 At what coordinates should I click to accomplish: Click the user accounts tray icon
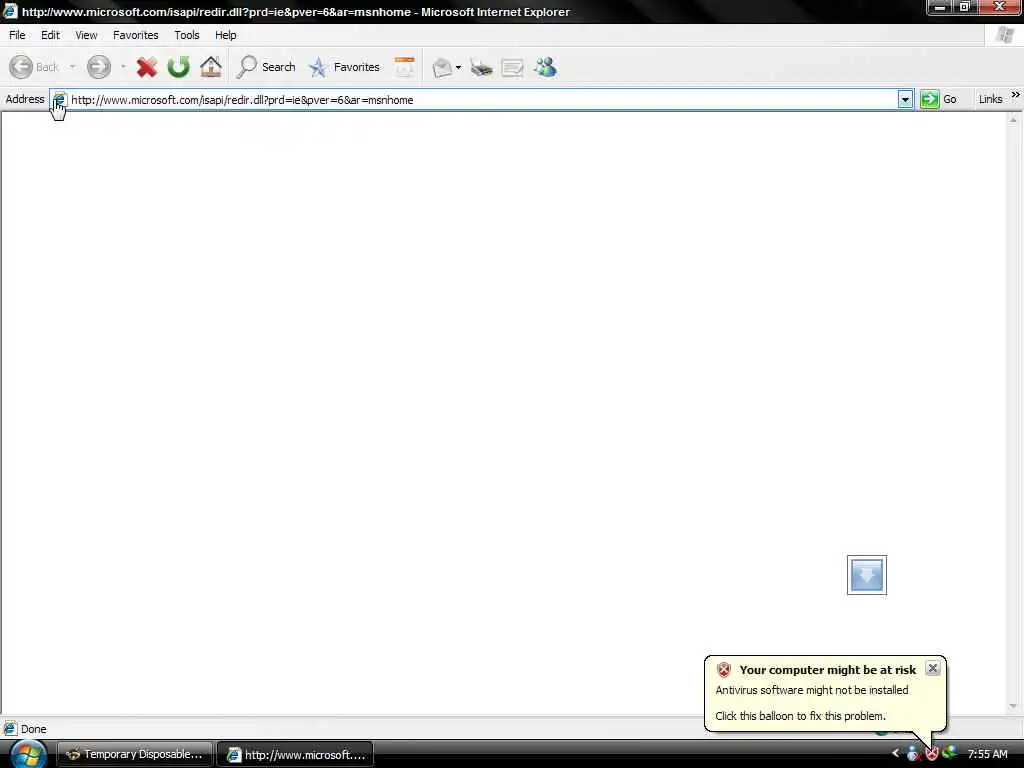point(914,754)
